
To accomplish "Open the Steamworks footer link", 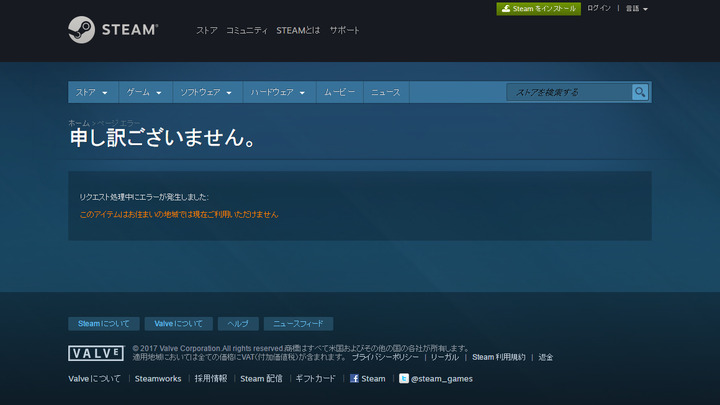I will tap(158, 379).
